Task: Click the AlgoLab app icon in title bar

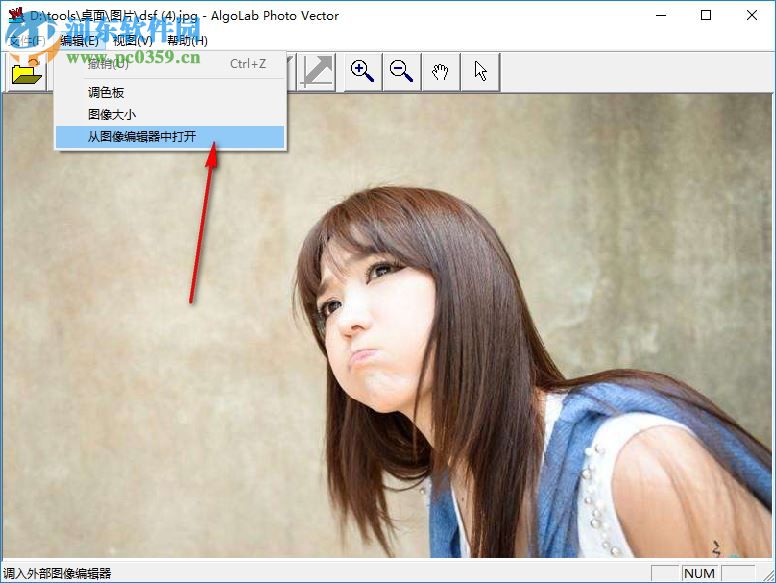Action: coord(16,15)
